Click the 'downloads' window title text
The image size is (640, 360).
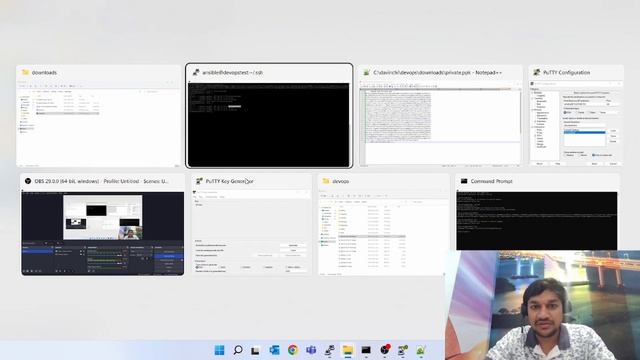click(x=44, y=73)
